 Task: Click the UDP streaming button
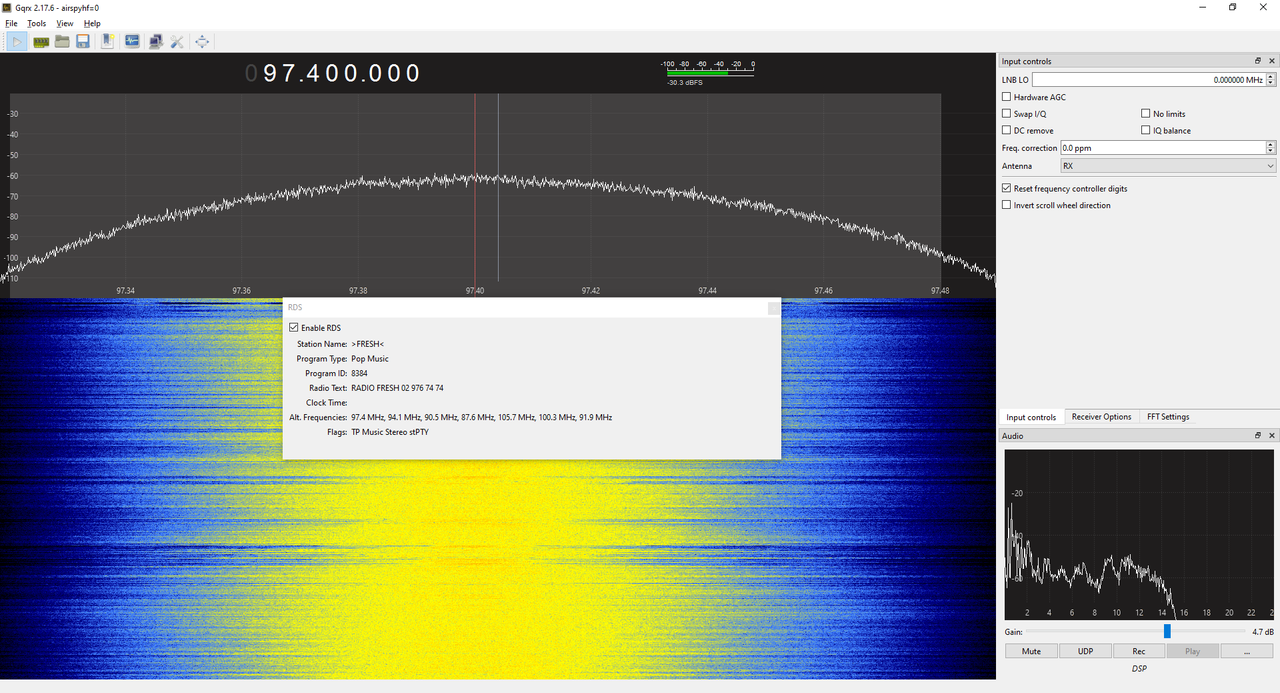click(x=1085, y=651)
